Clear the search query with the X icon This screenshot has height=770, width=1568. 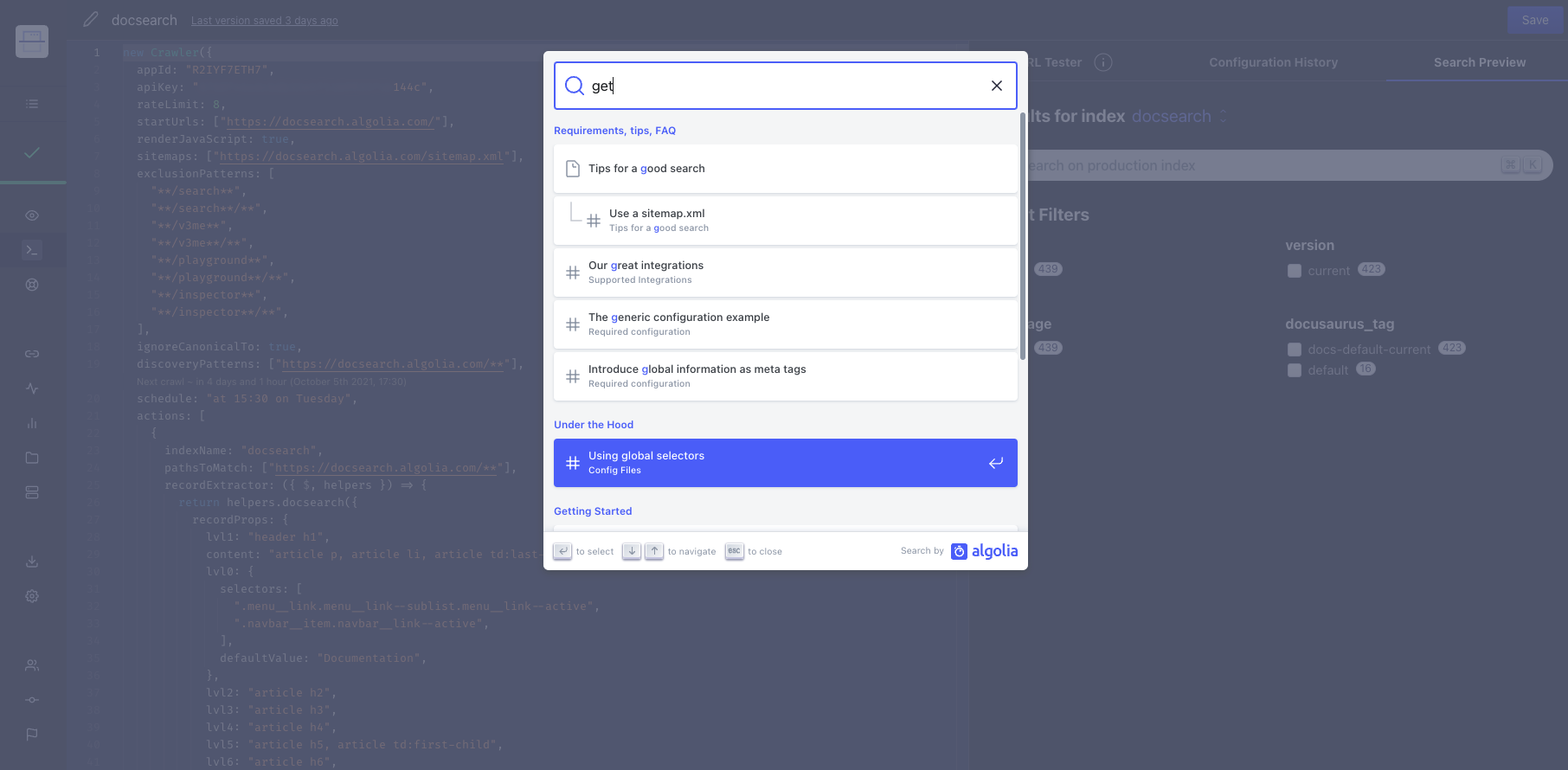pos(997,86)
